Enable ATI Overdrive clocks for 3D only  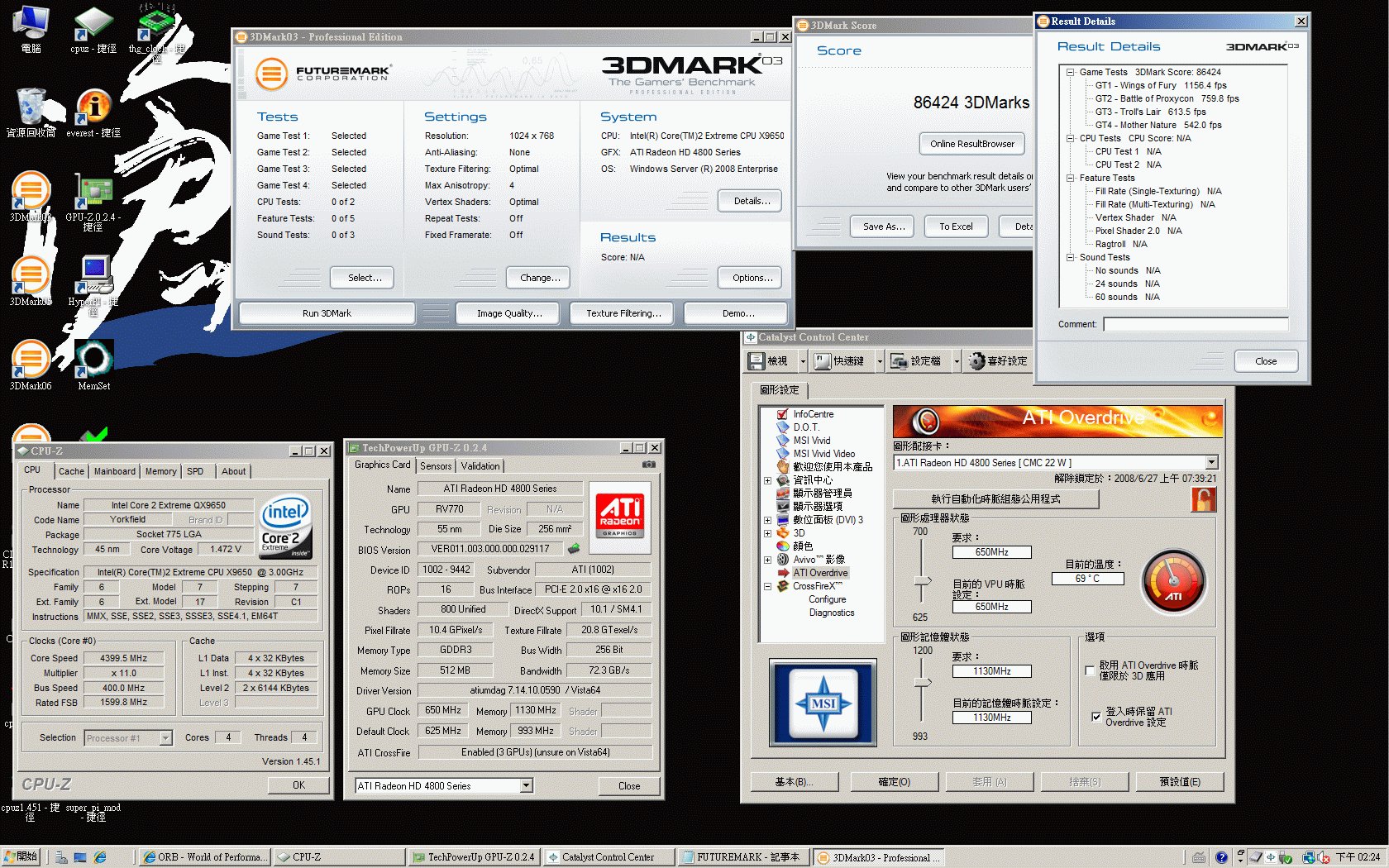(1090, 670)
